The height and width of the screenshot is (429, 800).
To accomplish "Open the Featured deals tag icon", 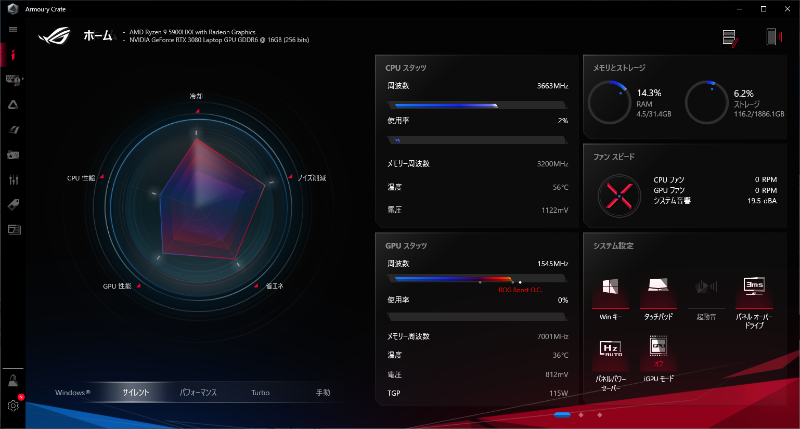I will (13, 205).
